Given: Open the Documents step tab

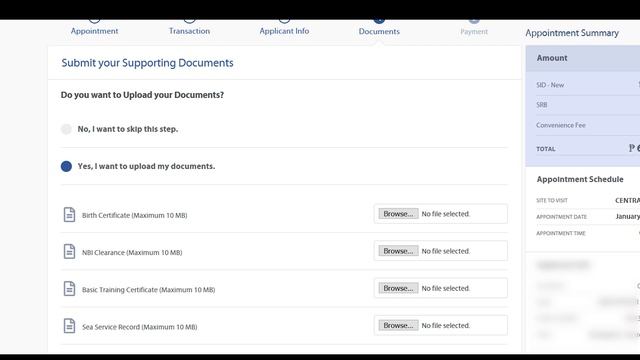Looking at the screenshot, I should point(379,31).
